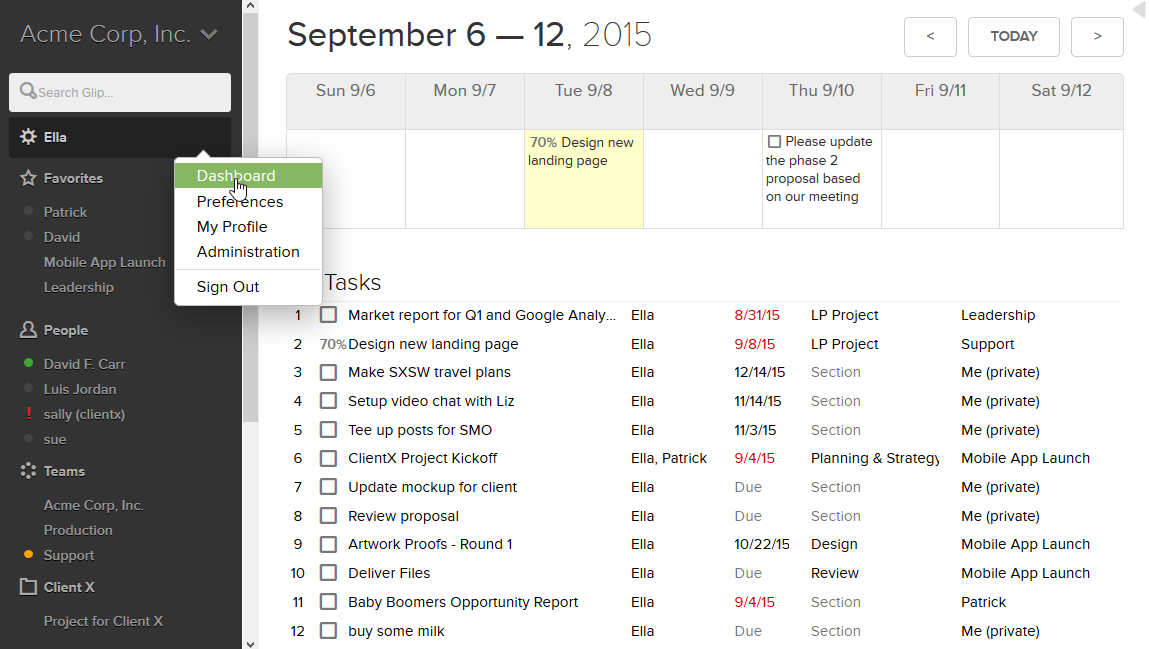This screenshot has height=649, width=1149.
Task: Click the search magnifier icon
Action: click(x=28, y=92)
